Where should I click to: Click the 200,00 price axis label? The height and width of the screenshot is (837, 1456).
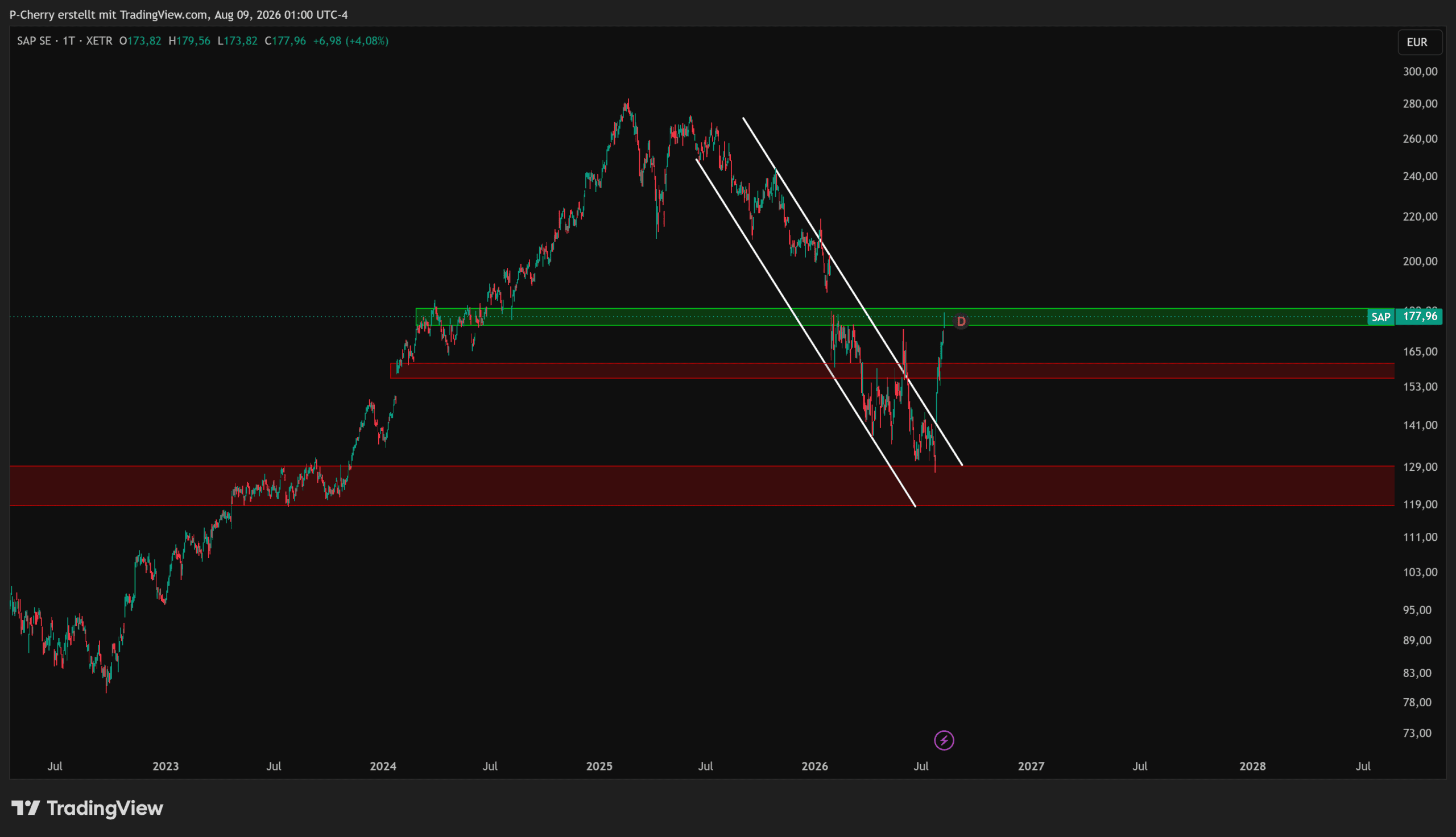click(x=1420, y=261)
